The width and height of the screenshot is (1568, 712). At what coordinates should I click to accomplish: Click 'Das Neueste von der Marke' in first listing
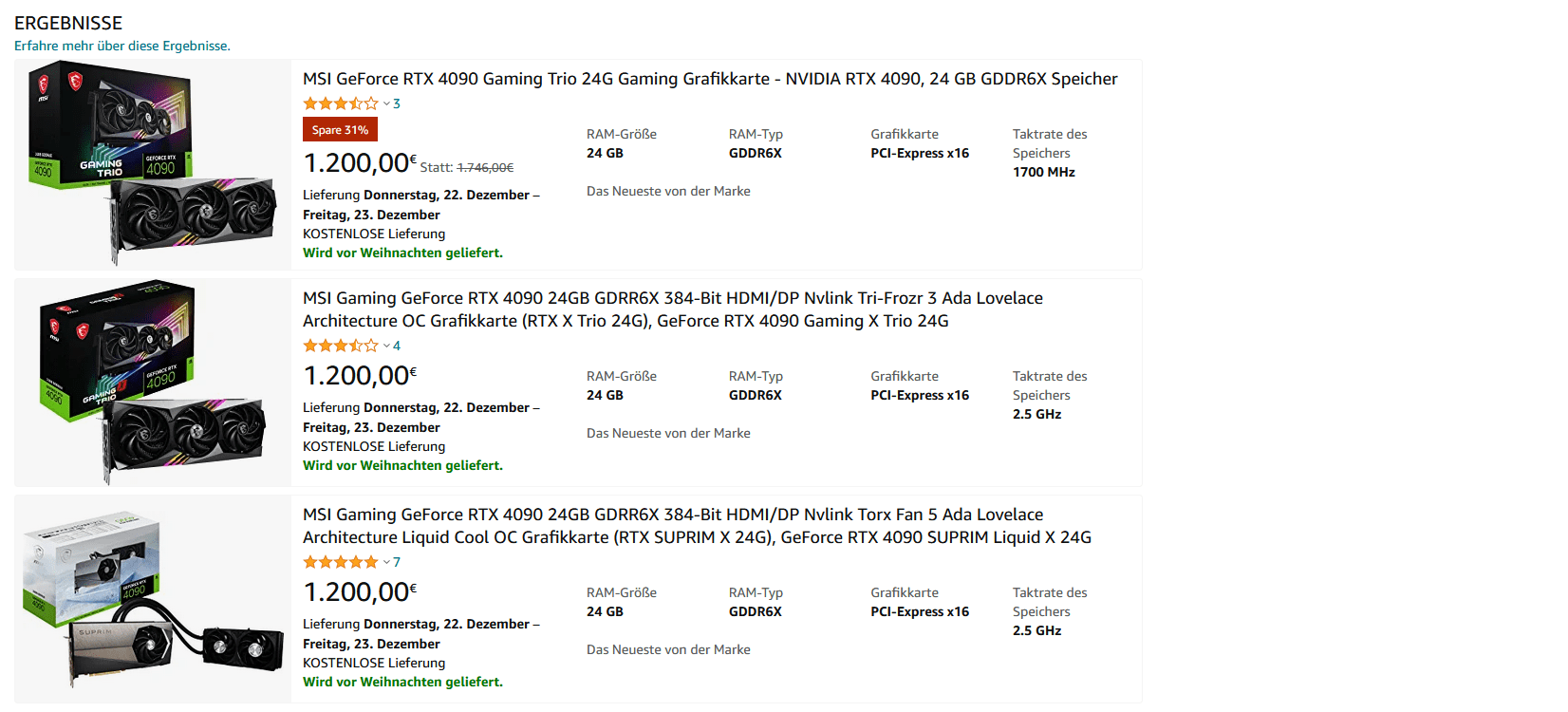click(668, 191)
